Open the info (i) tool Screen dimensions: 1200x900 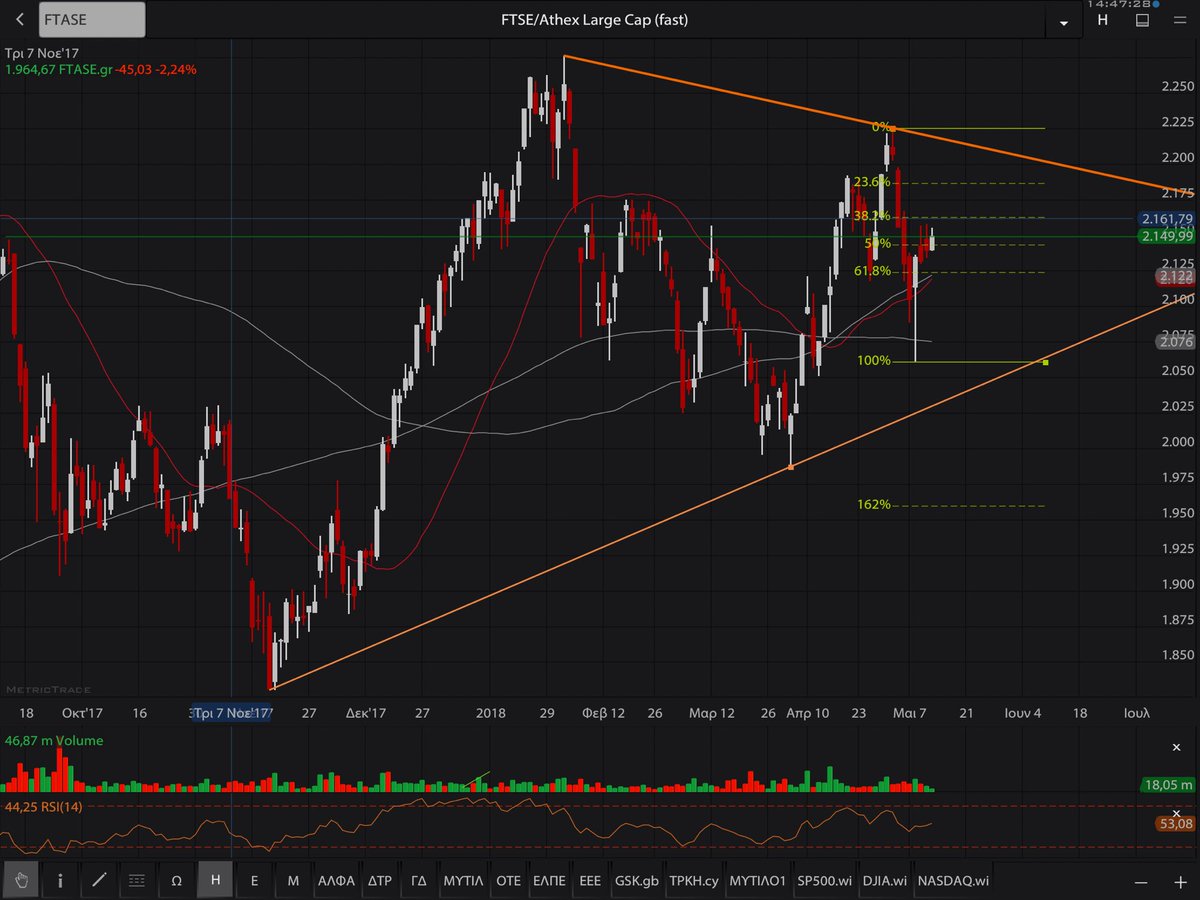pos(61,880)
